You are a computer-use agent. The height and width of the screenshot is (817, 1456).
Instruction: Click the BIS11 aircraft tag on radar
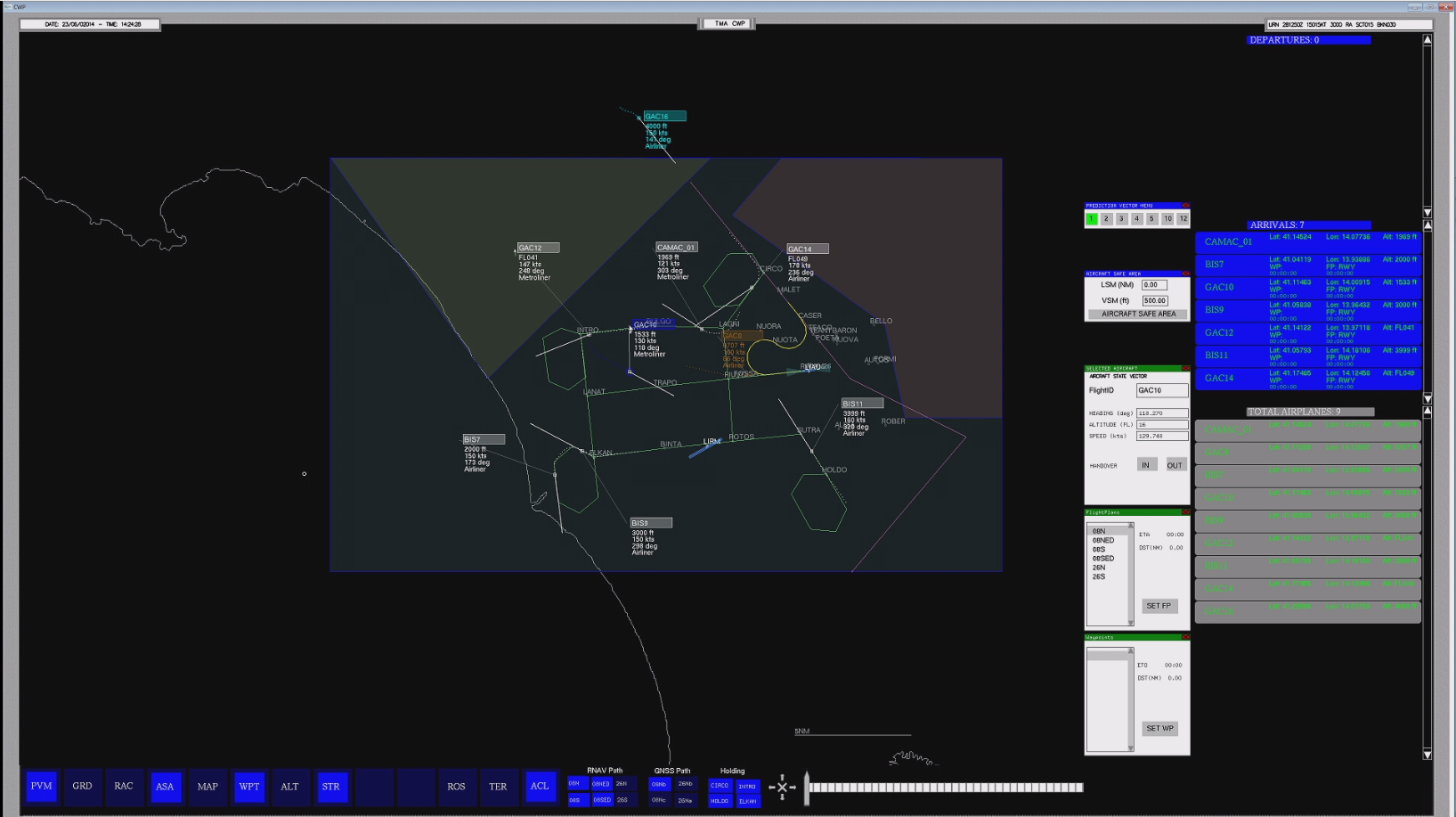click(x=862, y=404)
